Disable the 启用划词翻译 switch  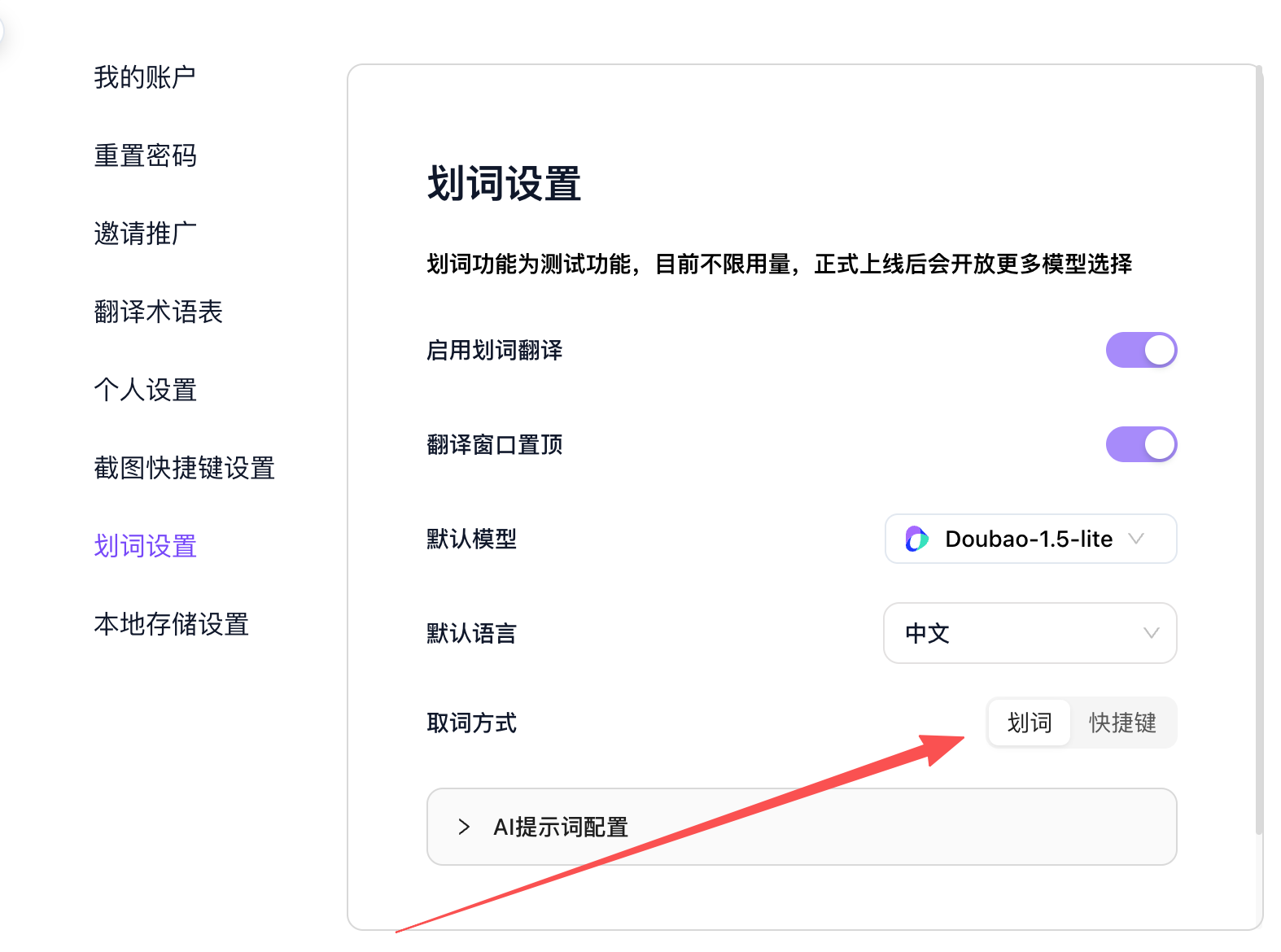[1140, 350]
